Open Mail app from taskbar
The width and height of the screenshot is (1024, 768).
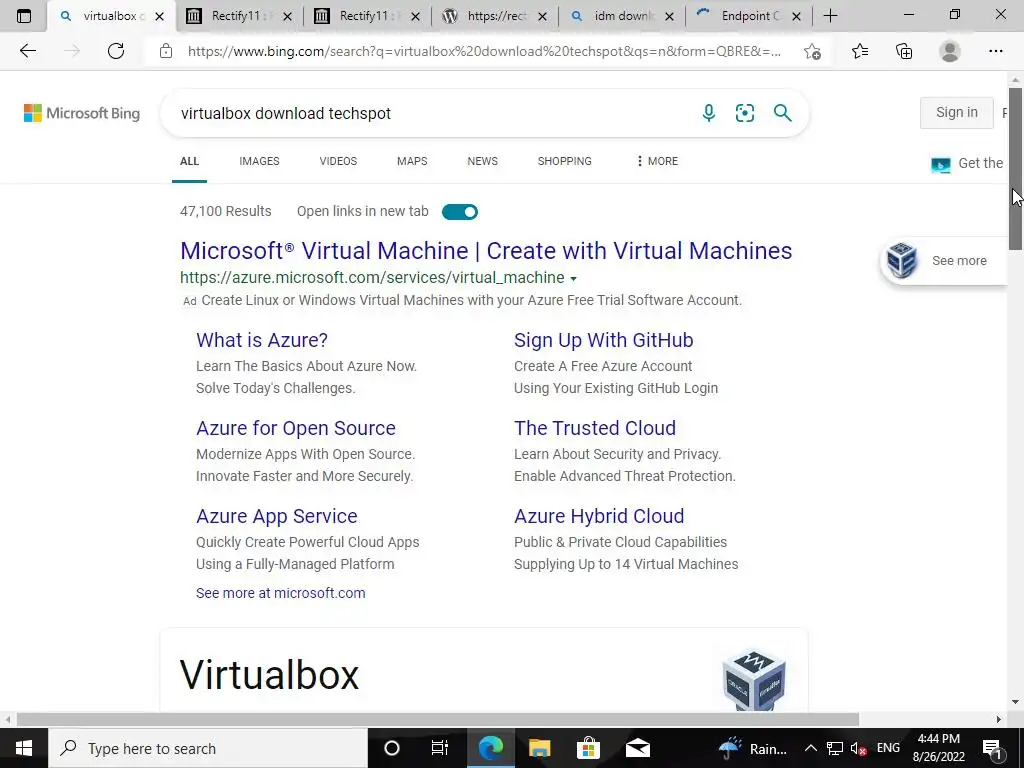pyautogui.click(x=637, y=748)
